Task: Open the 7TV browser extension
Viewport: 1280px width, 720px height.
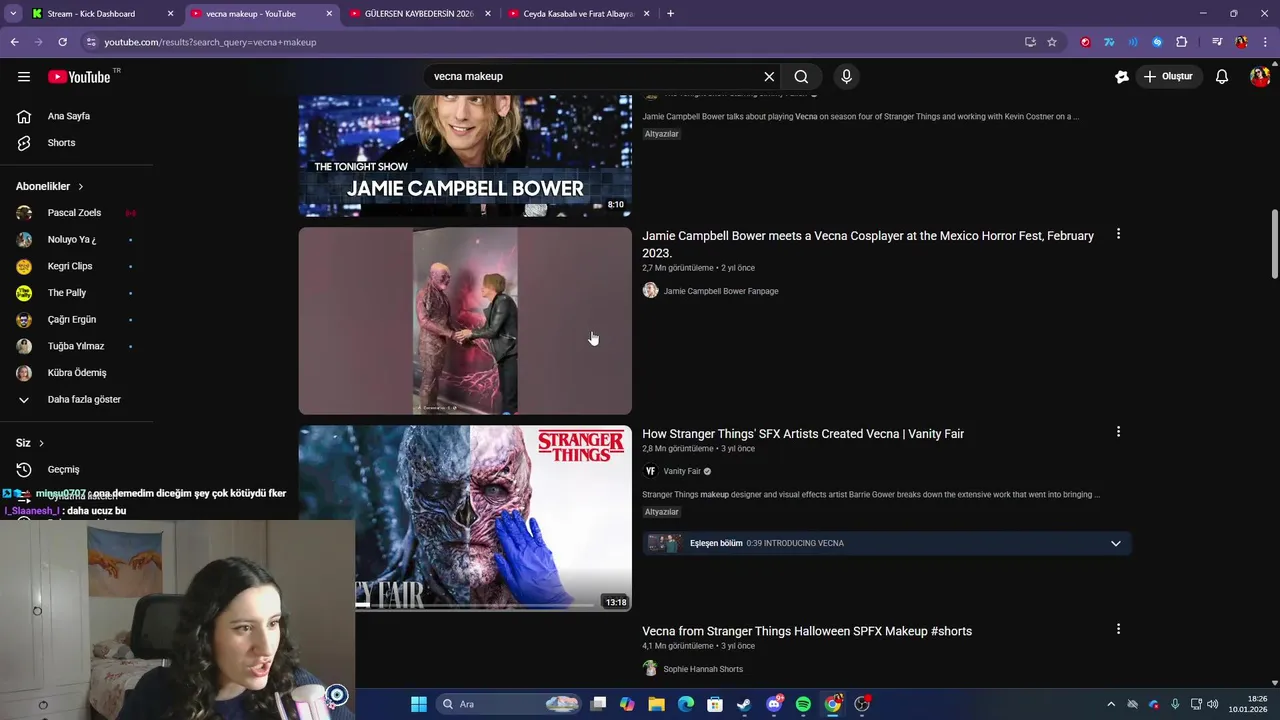Action: pyautogui.click(x=1109, y=42)
